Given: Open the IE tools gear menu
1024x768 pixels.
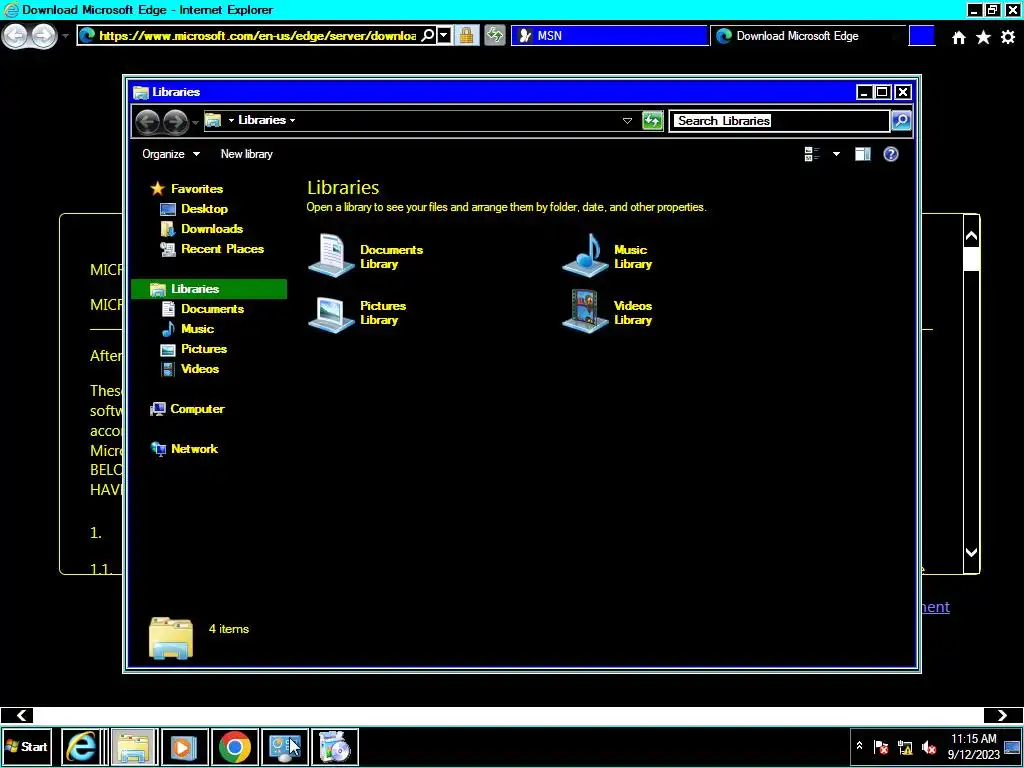Looking at the screenshot, I should point(1008,37).
